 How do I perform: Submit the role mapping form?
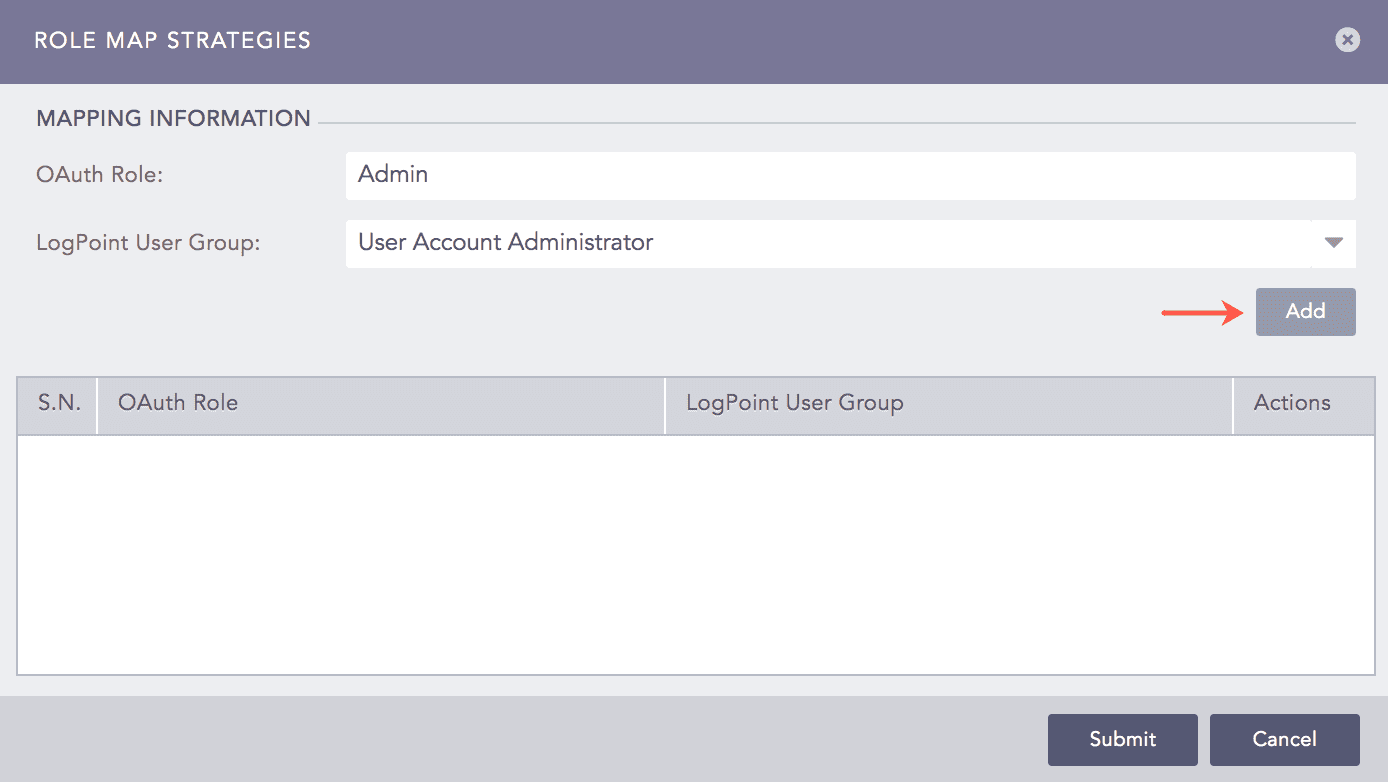point(1122,739)
